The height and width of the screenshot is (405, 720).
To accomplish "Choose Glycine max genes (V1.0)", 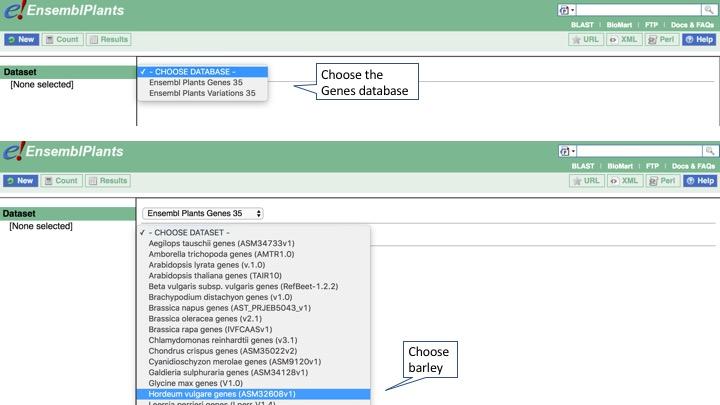I will click(x=253, y=383).
